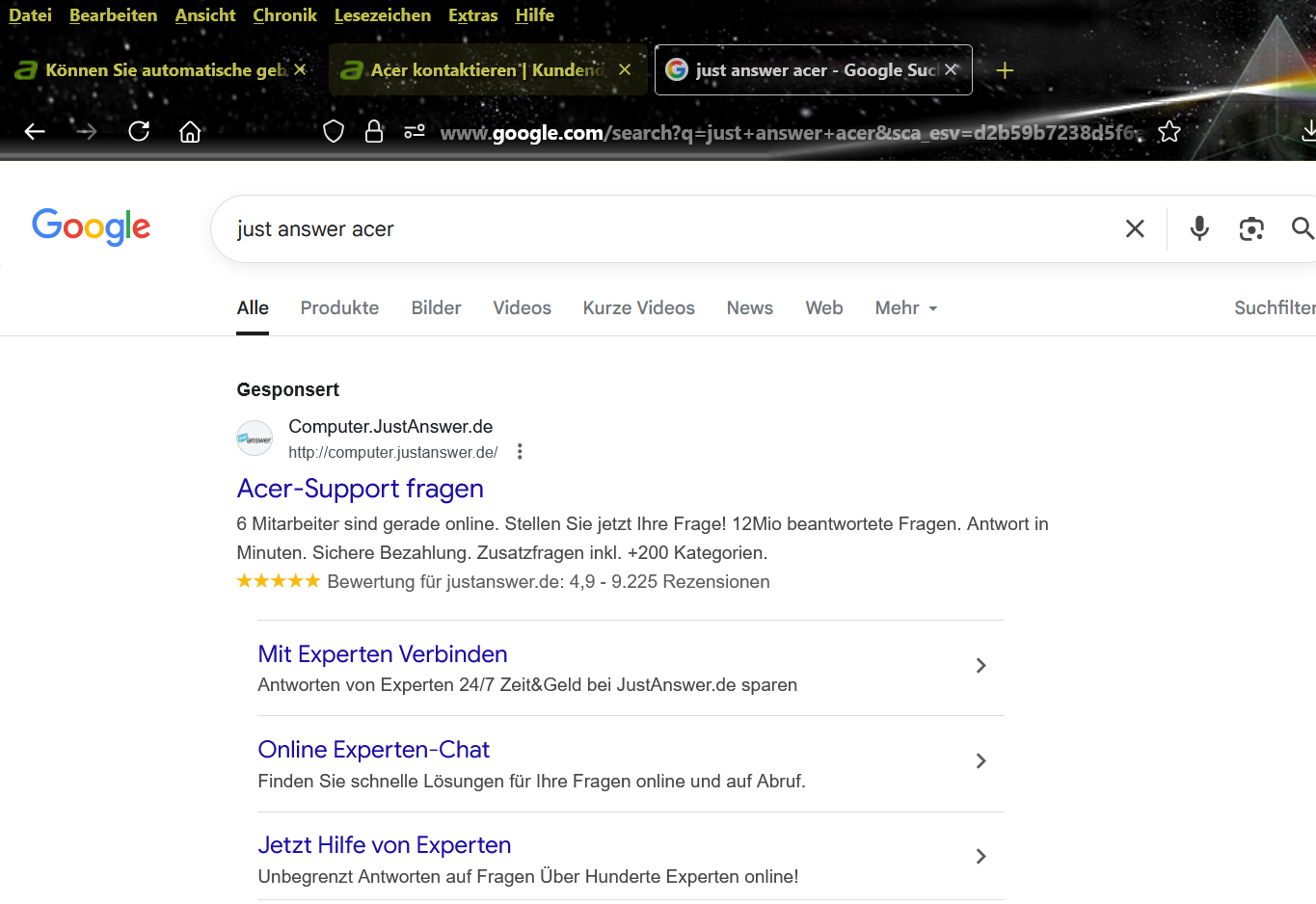Go back to previous page

tap(35, 132)
